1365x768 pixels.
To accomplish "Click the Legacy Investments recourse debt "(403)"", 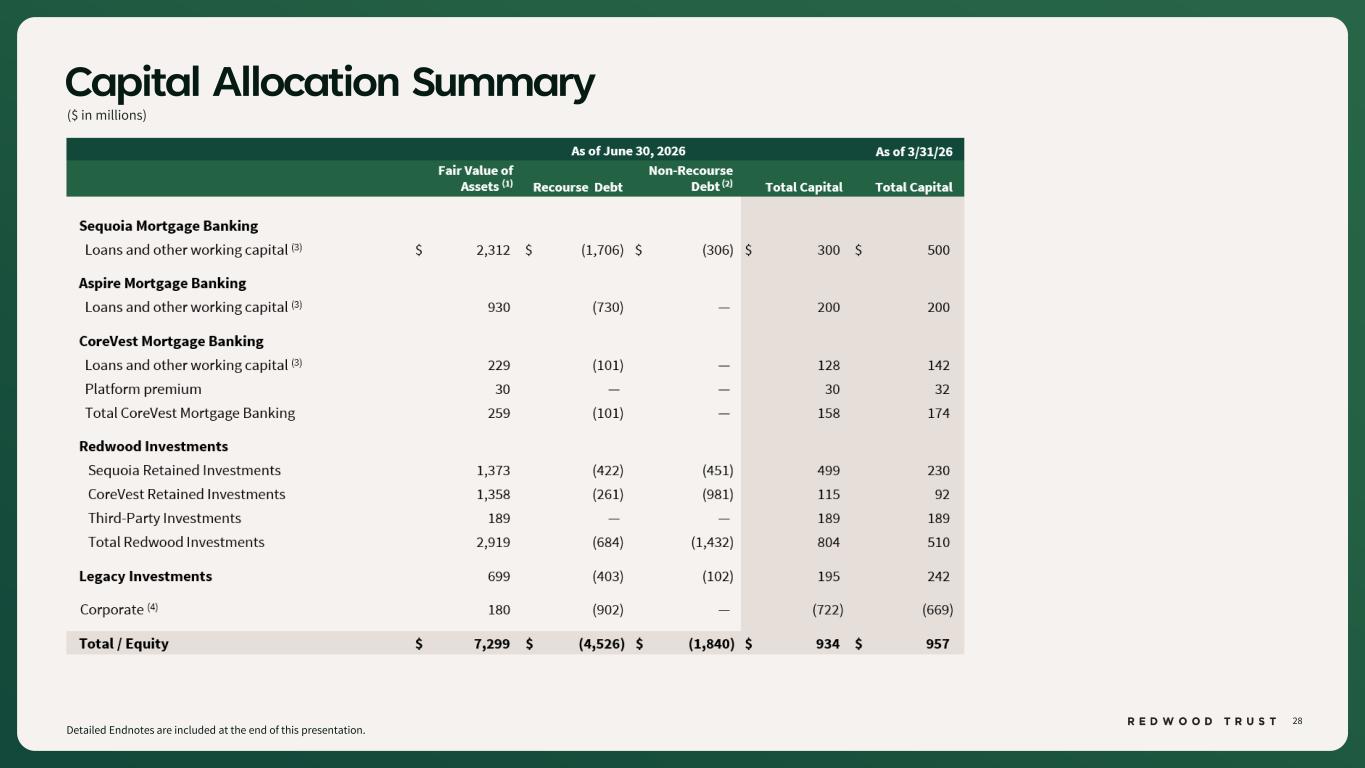I will pyautogui.click(x=608, y=576).
